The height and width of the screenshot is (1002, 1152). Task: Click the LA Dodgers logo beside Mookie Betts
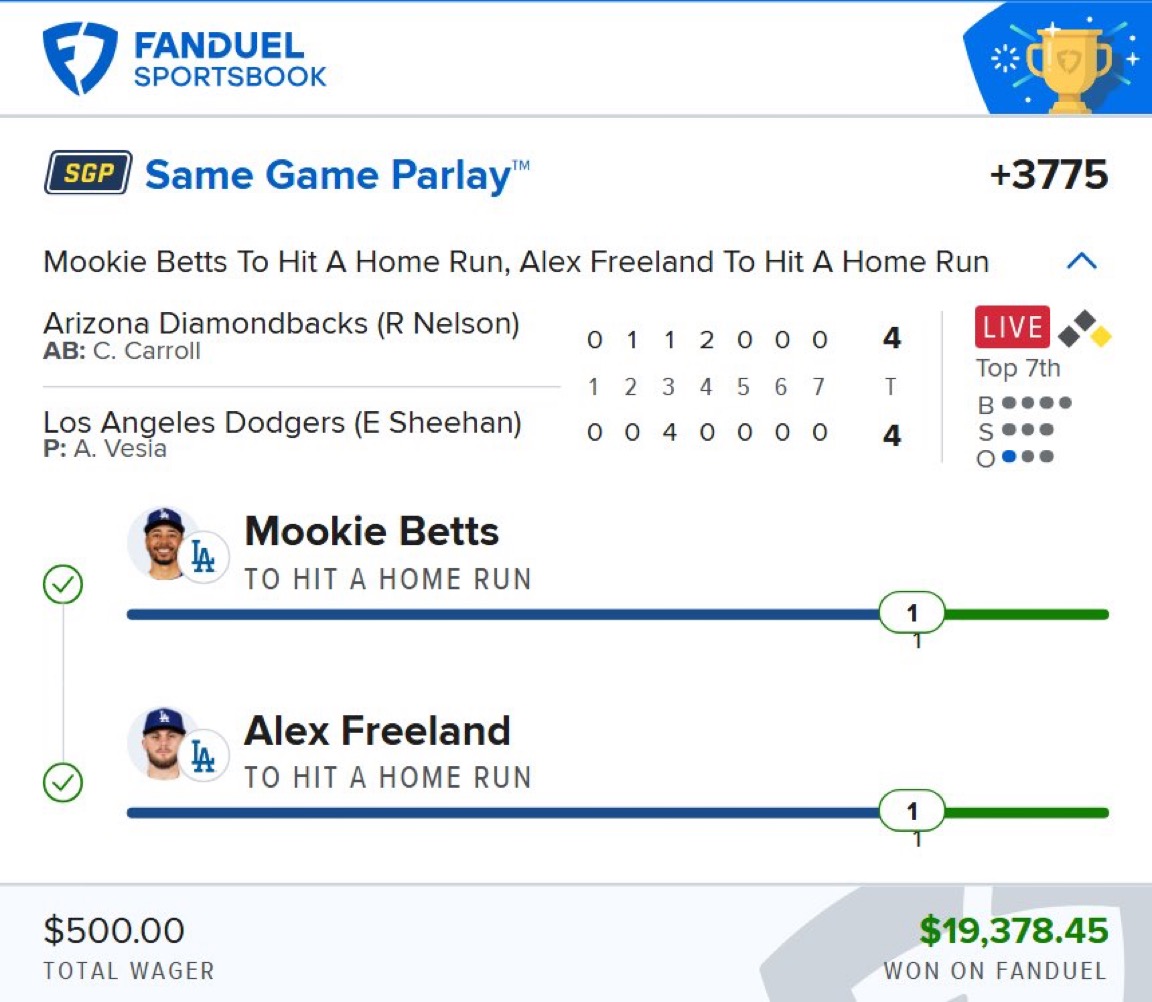click(x=204, y=556)
